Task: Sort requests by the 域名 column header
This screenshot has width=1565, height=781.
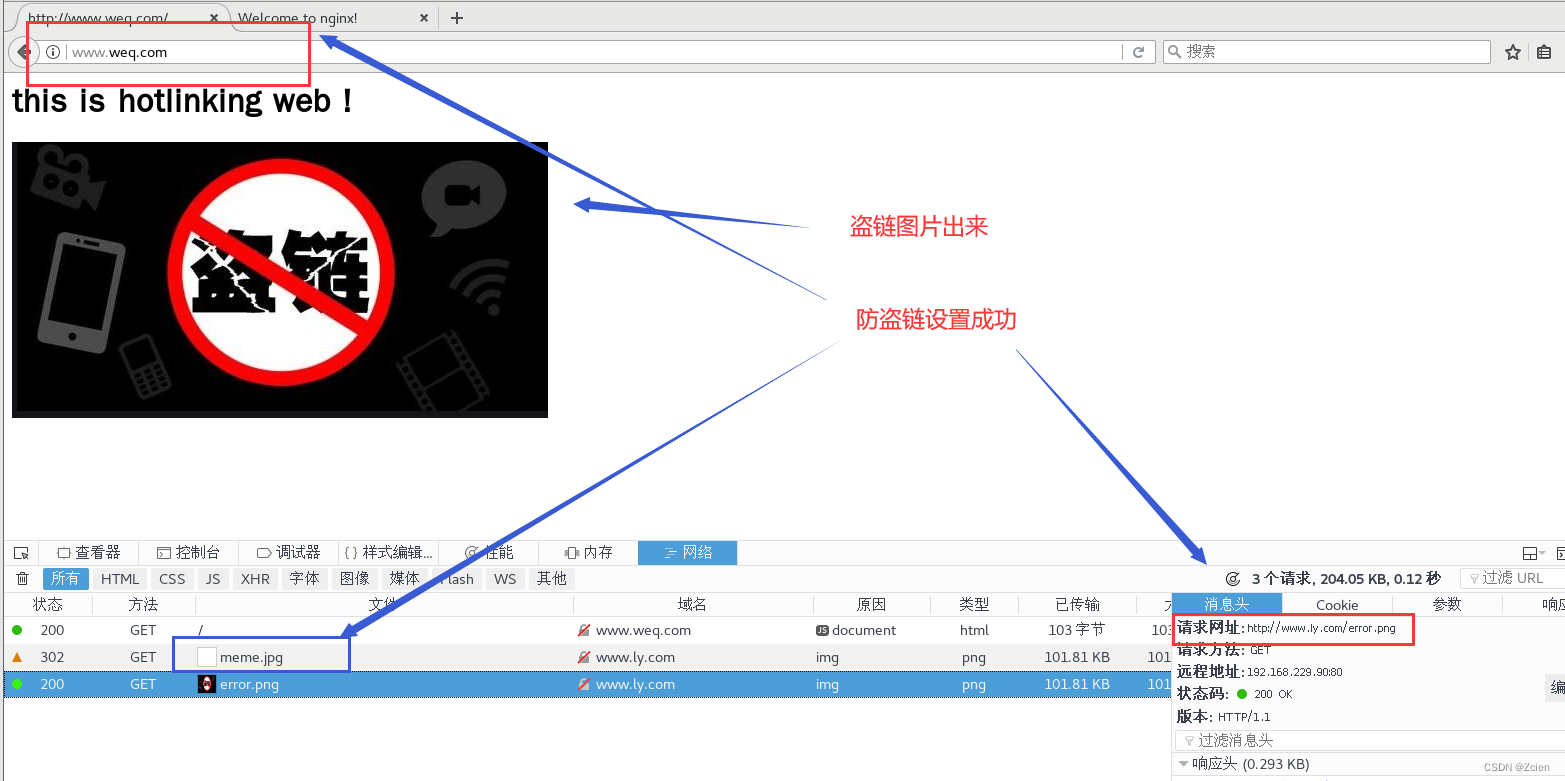Action: tap(692, 604)
